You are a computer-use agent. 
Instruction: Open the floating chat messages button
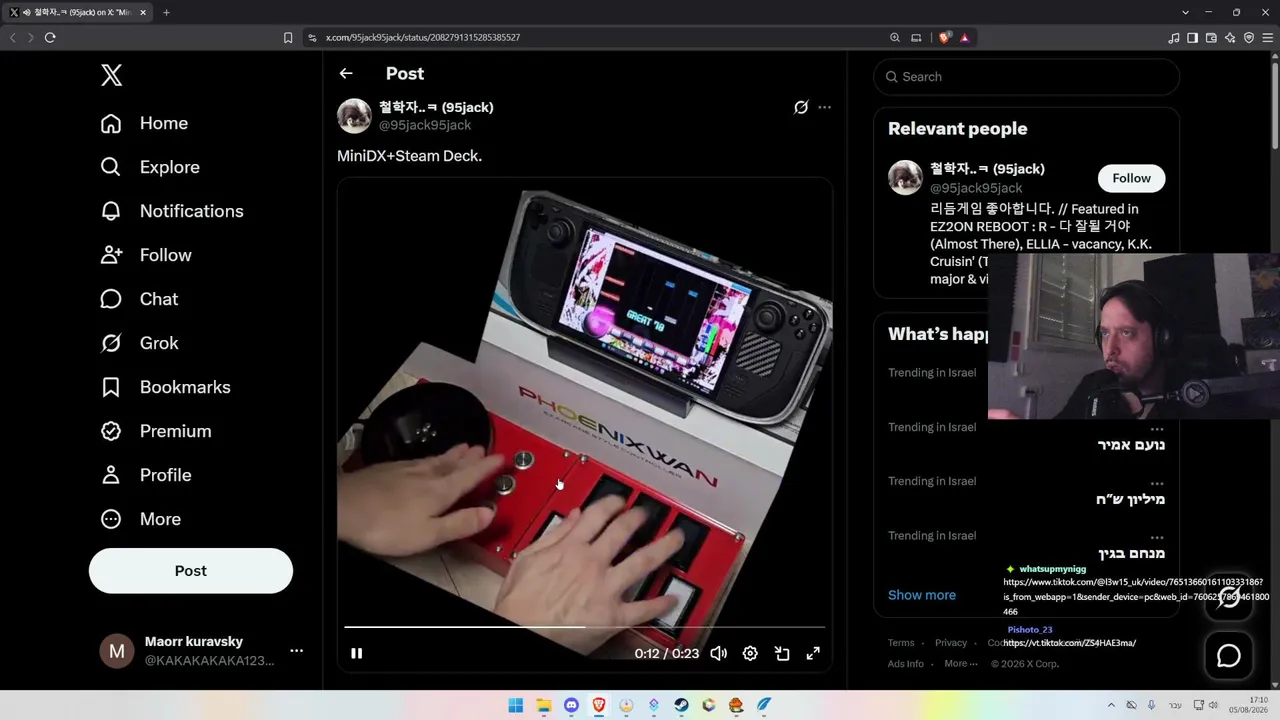pos(1229,656)
